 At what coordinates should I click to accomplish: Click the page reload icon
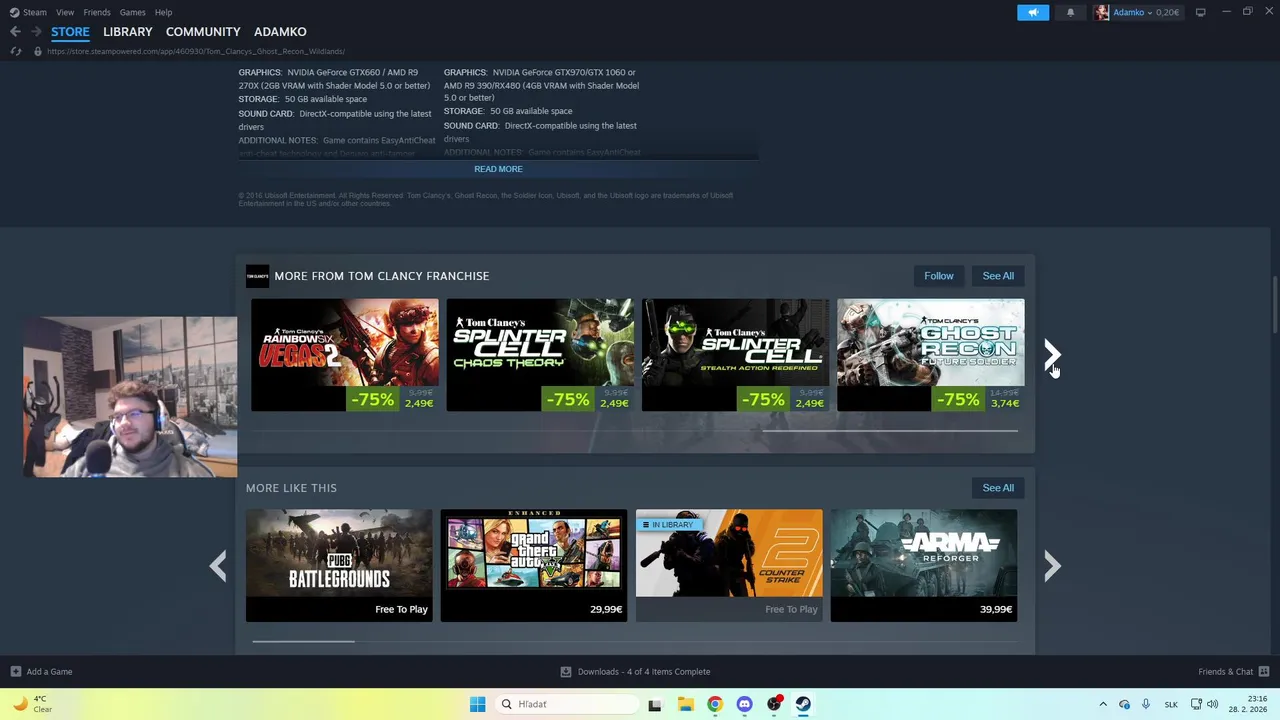point(15,51)
